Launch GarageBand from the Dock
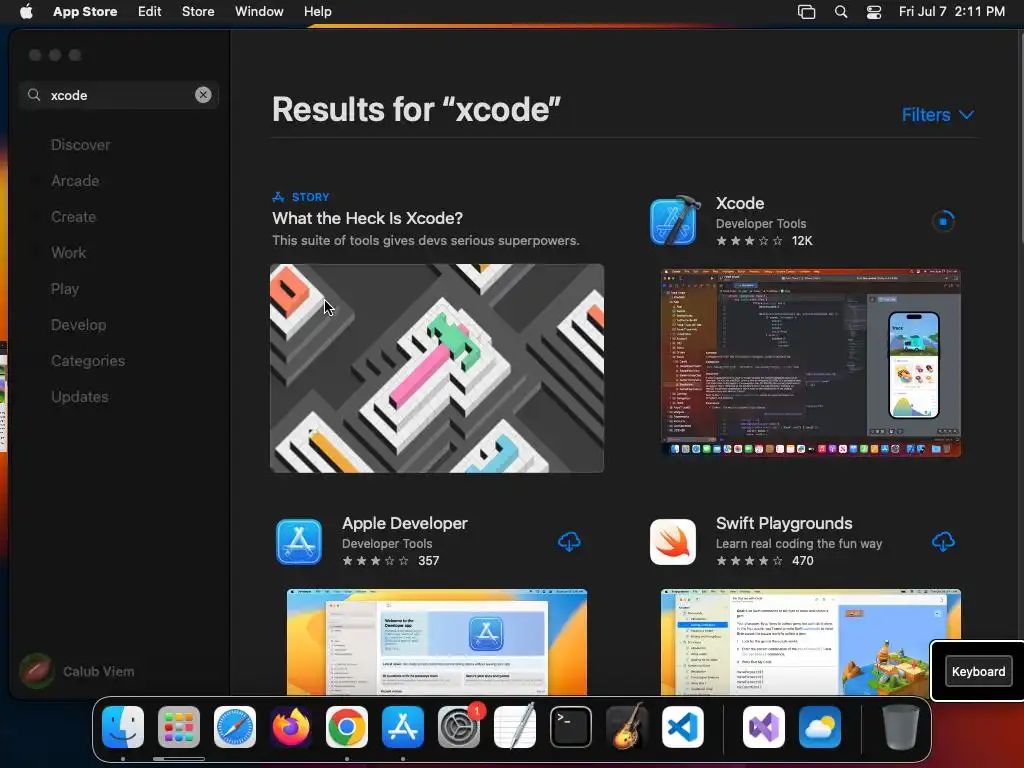This screenshot has height=768, width=1024. [x=627, y=727]
